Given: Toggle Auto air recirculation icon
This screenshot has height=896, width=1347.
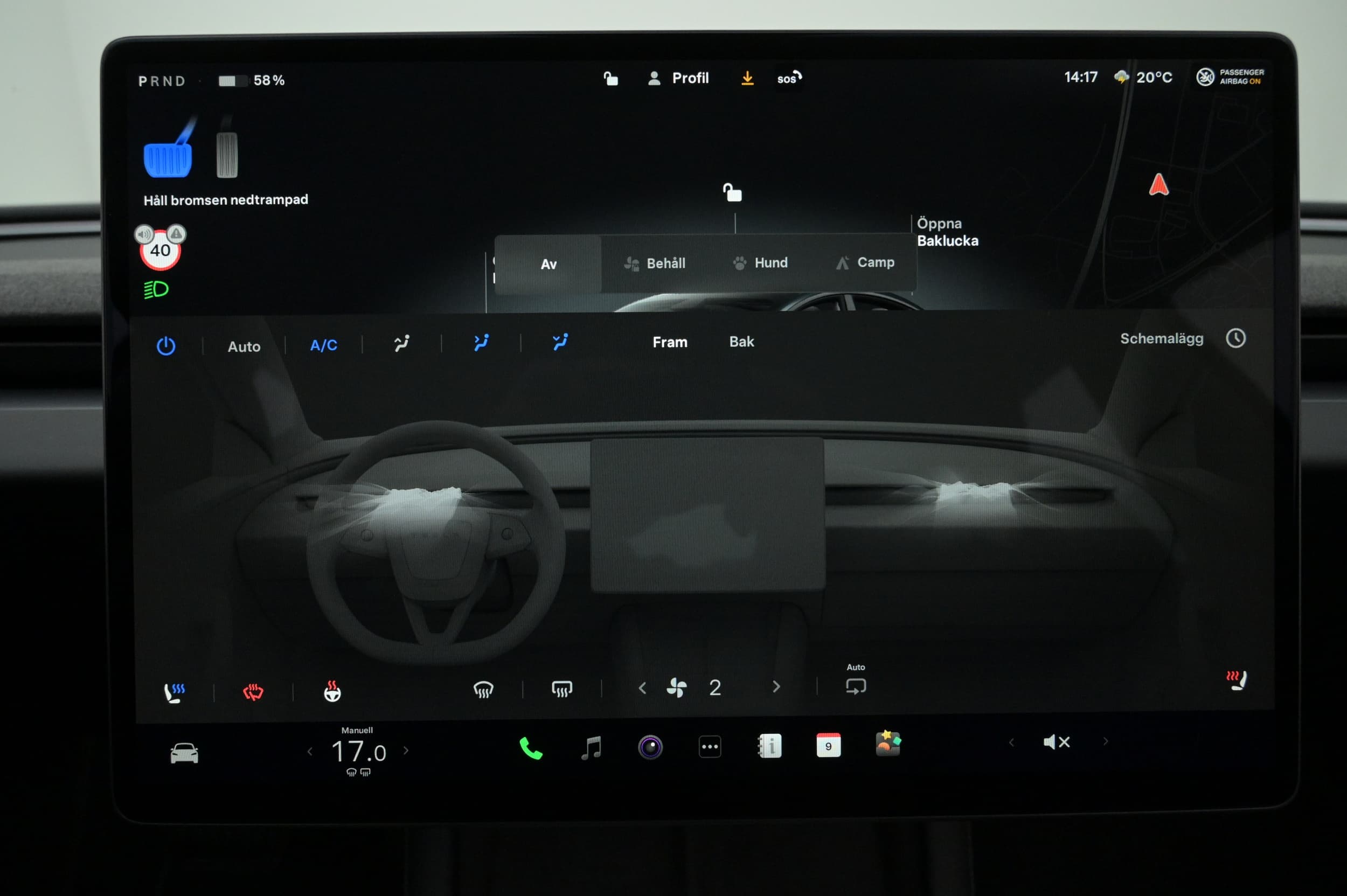Looking at the screenshot, I should (x=856, y=686).
